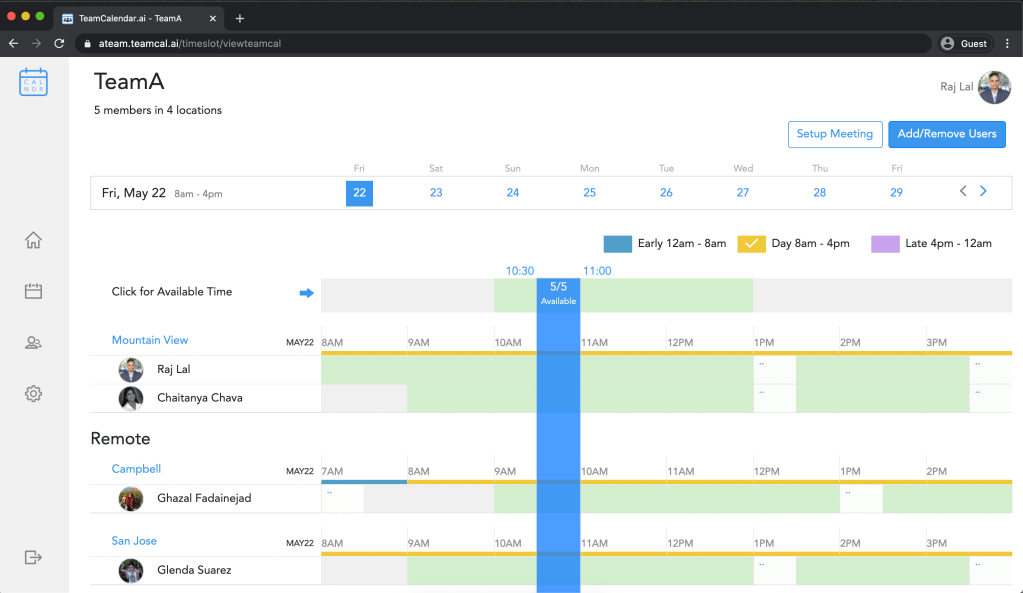
Task: Select Mon 25 in the date strip
Action: 589,192
